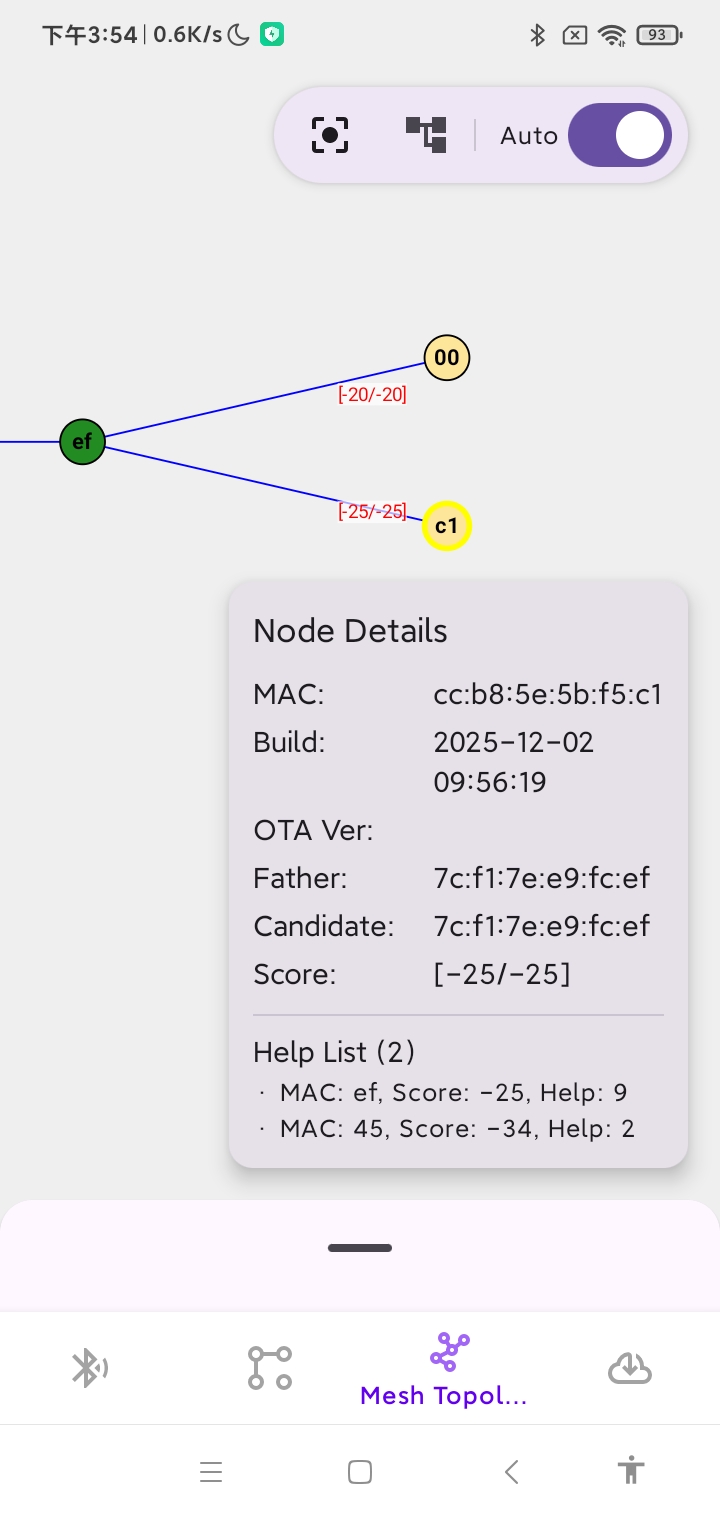Tap the Android back arrow
720x1520 pixels.
click(x=512, y=1472)
